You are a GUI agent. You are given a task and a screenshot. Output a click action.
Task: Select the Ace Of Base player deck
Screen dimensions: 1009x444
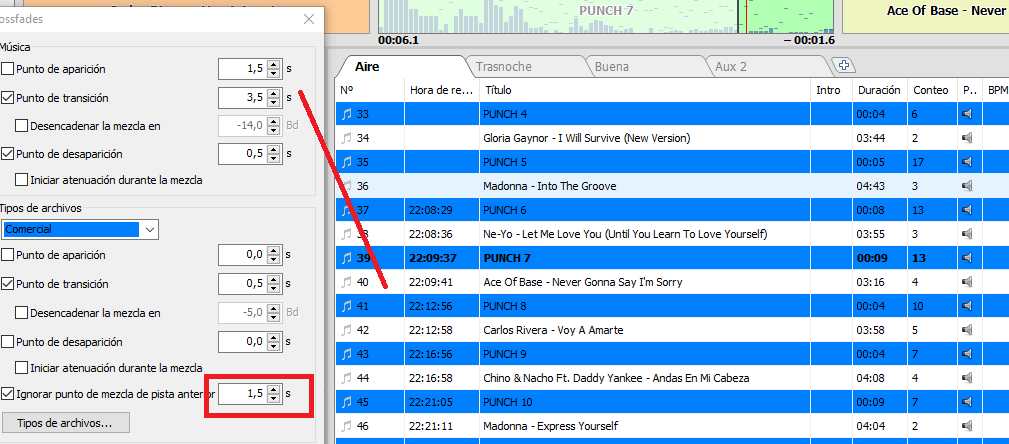(x=925, y=17)
